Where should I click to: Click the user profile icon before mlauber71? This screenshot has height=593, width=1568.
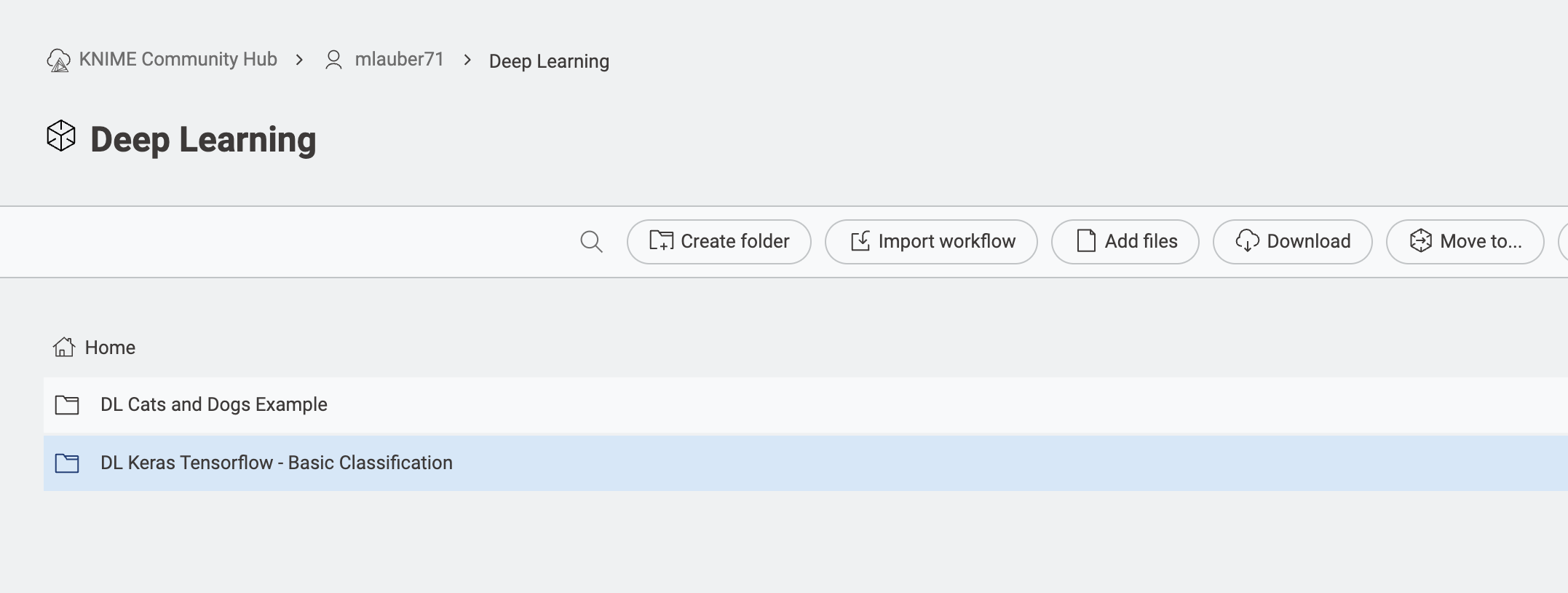point(333,60)
